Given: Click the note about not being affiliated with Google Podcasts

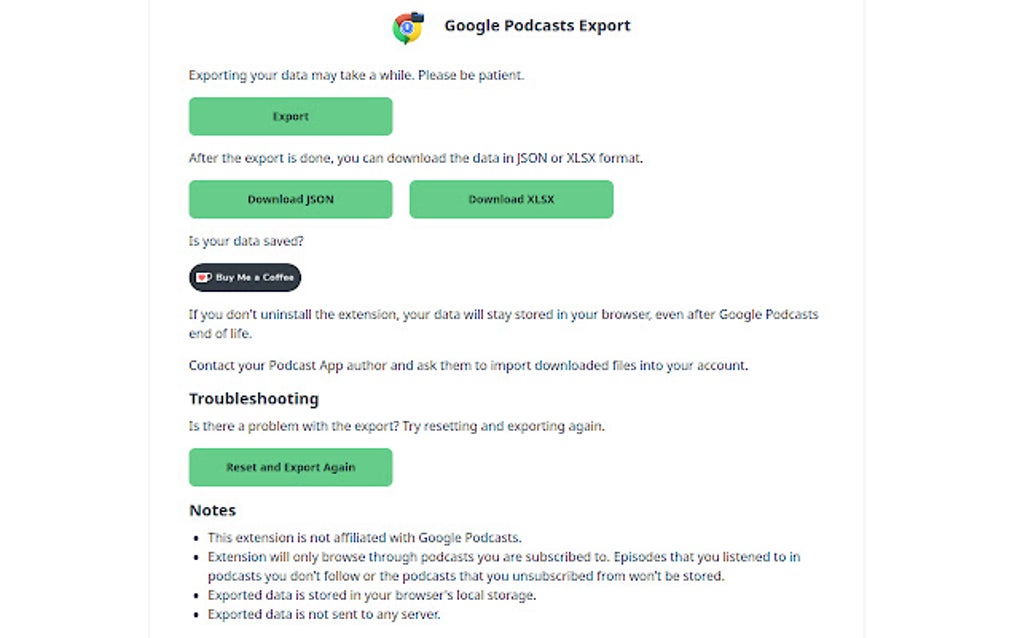Looking at the screenshot, I should (x=364, y=537).
